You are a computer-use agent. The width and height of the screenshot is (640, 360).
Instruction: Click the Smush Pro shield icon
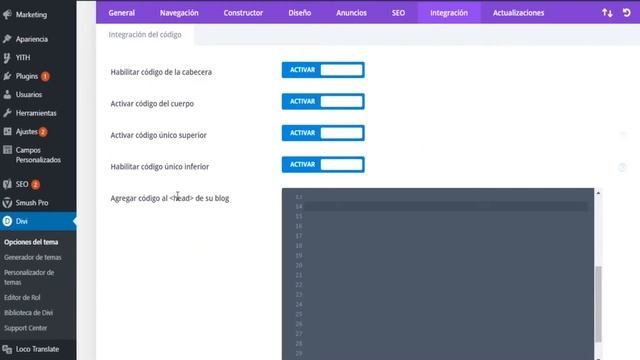click(7, 202)
